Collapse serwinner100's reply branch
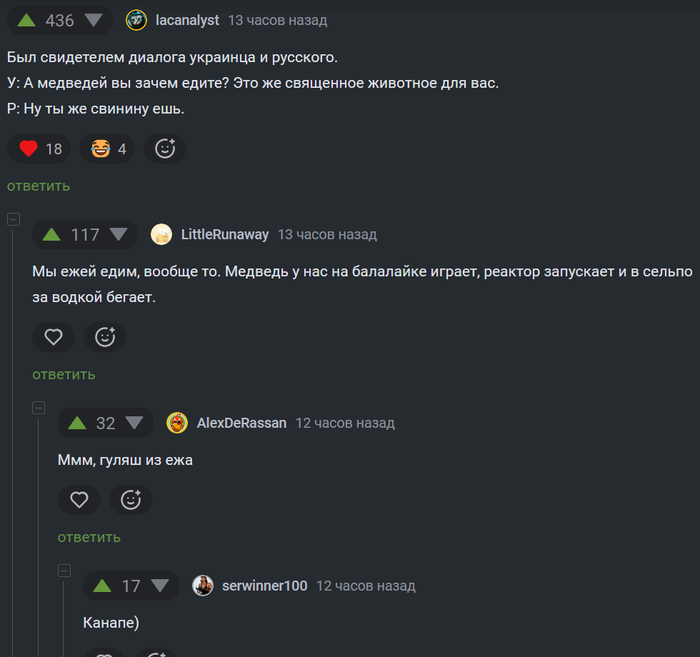The width and height of the screenshot is (700, 657). click(64, 570)
